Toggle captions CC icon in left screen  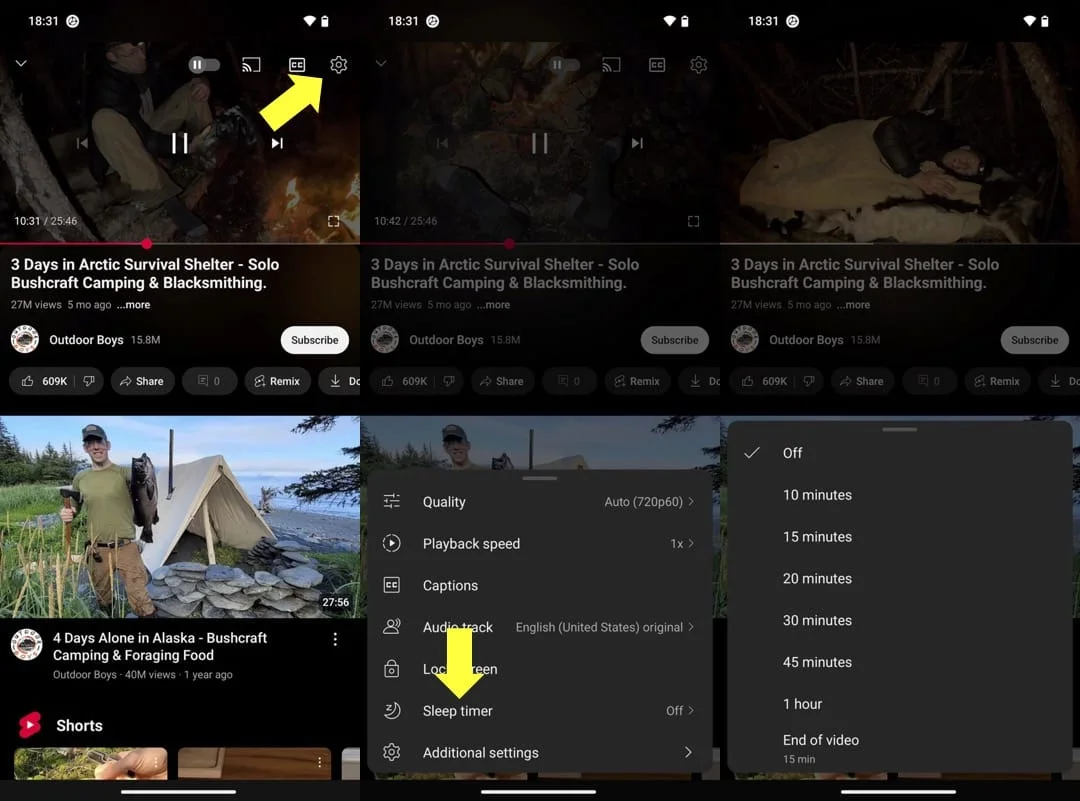point(297,65)
